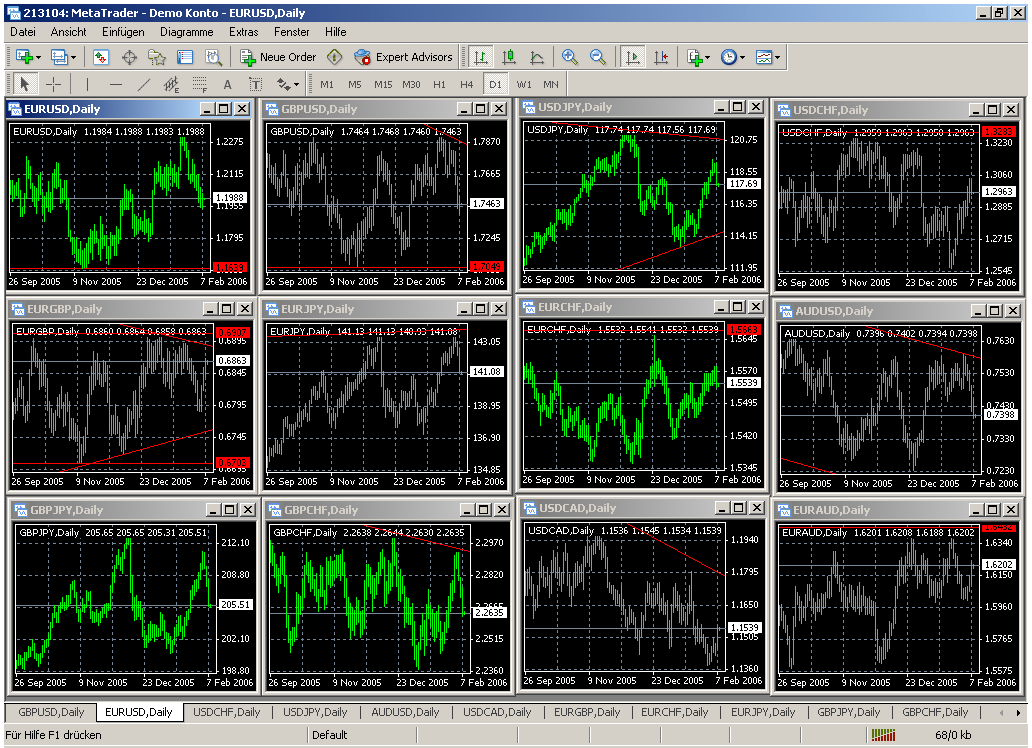Select the crosshair cursor tool
The width and height of the screenshot is (1032, 748).
pos(54,85)
